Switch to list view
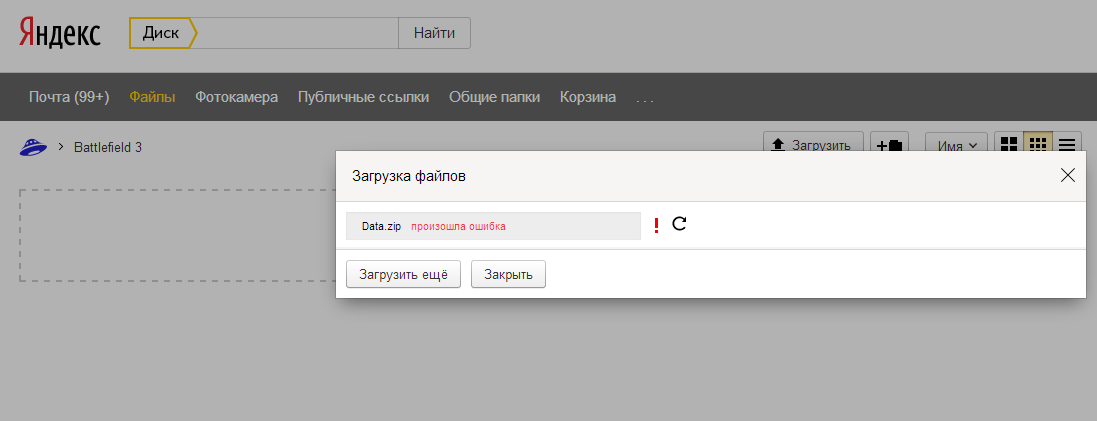1097x421 pixels. click(x=1067, y=145)
